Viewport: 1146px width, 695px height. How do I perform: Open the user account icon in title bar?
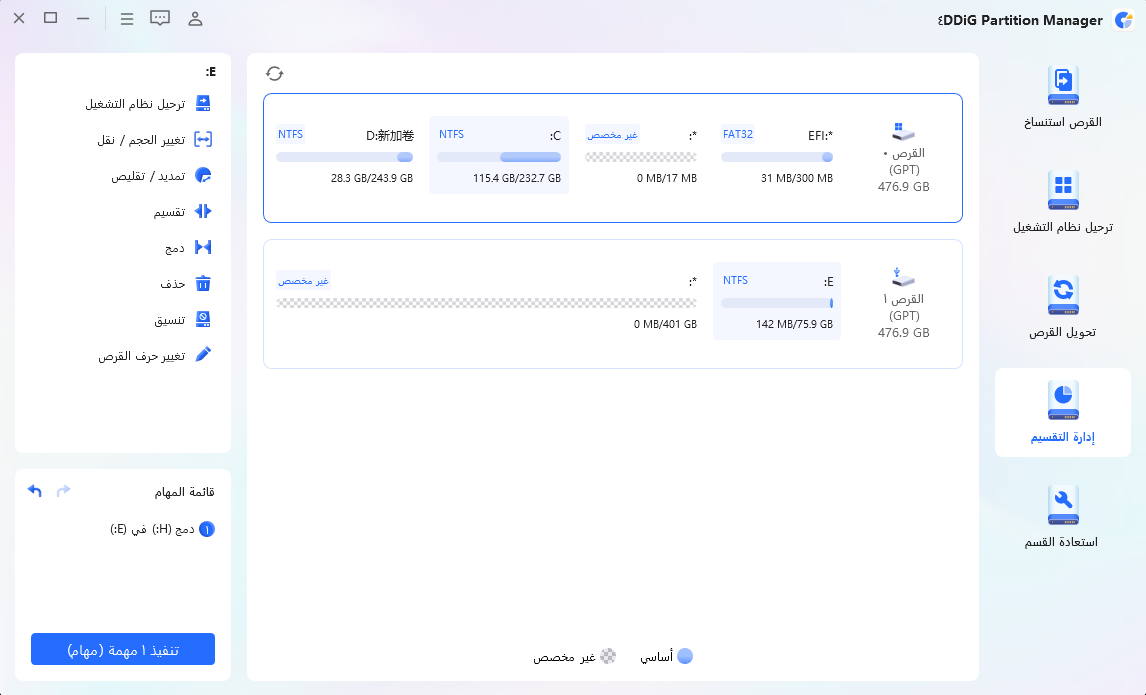click(196, 18)
